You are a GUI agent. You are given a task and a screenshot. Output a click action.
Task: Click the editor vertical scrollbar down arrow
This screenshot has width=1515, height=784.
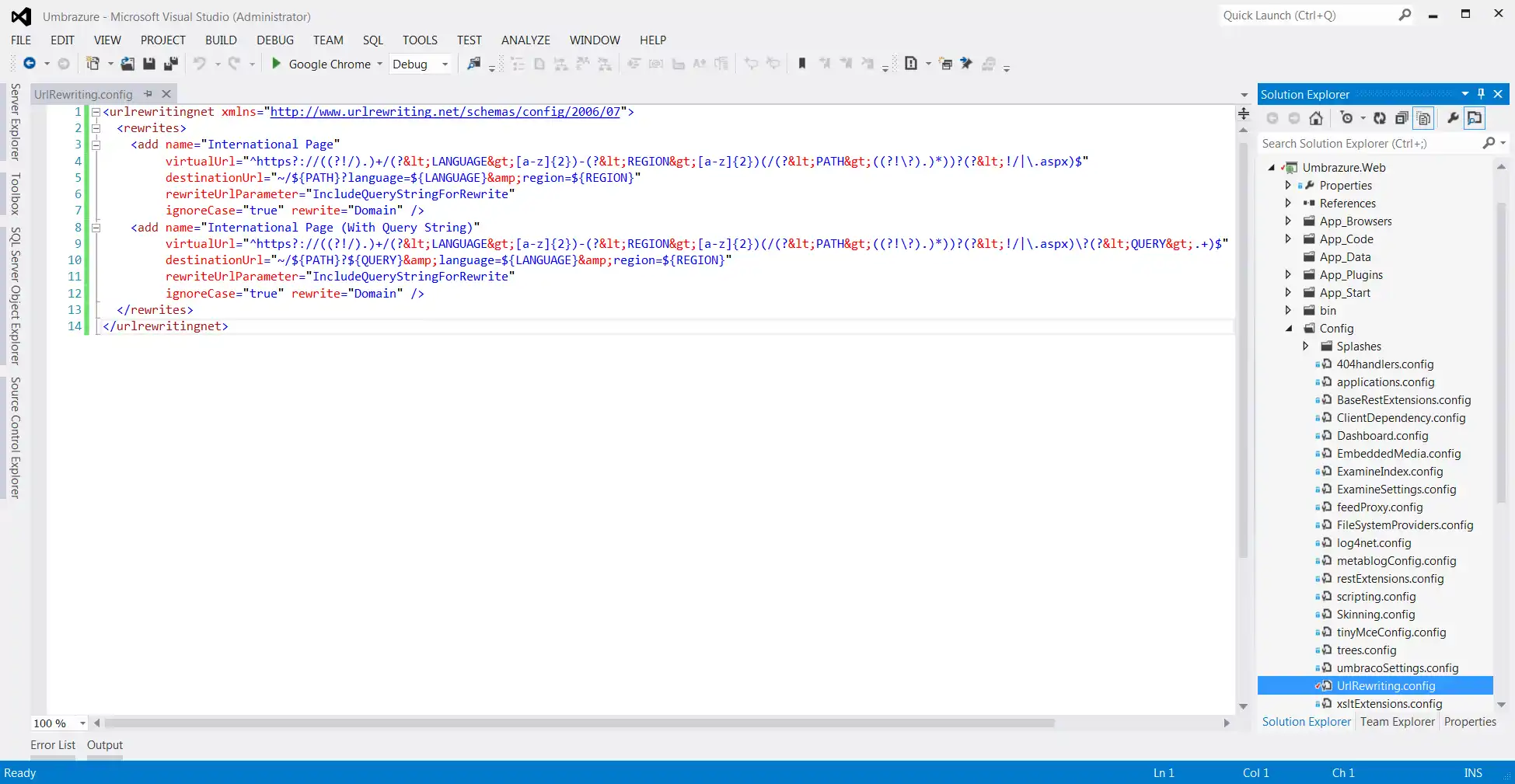pyautogui.click(x=1243, y=706)
